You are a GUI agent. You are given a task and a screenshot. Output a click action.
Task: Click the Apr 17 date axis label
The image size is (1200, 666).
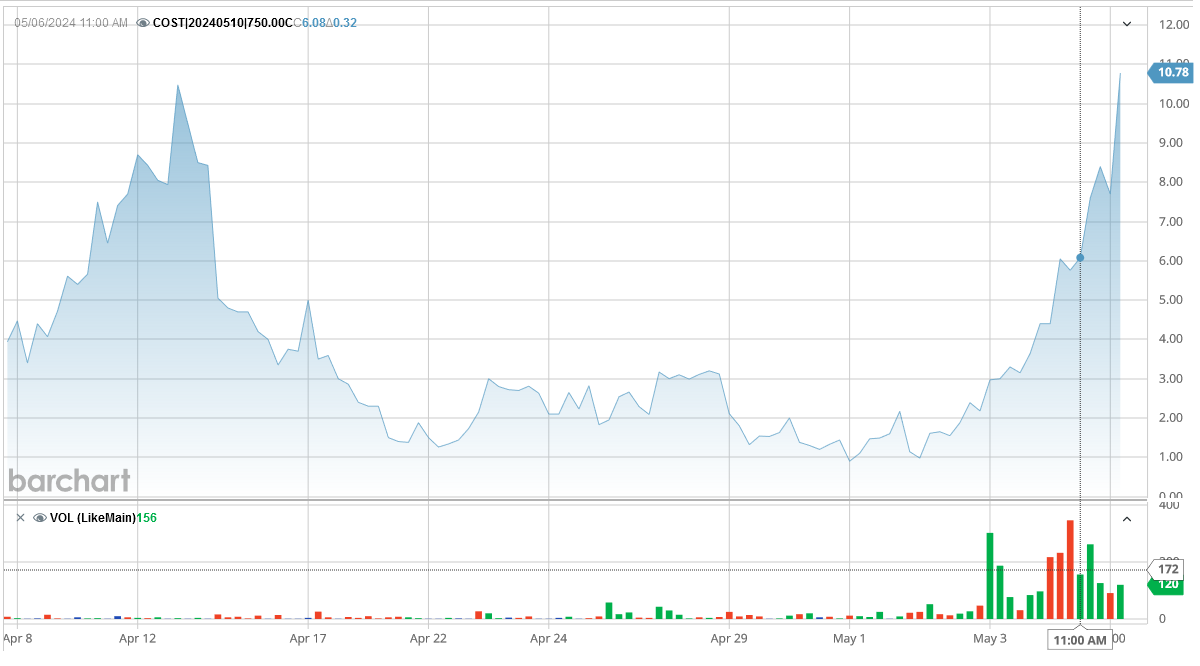point(307,637)
